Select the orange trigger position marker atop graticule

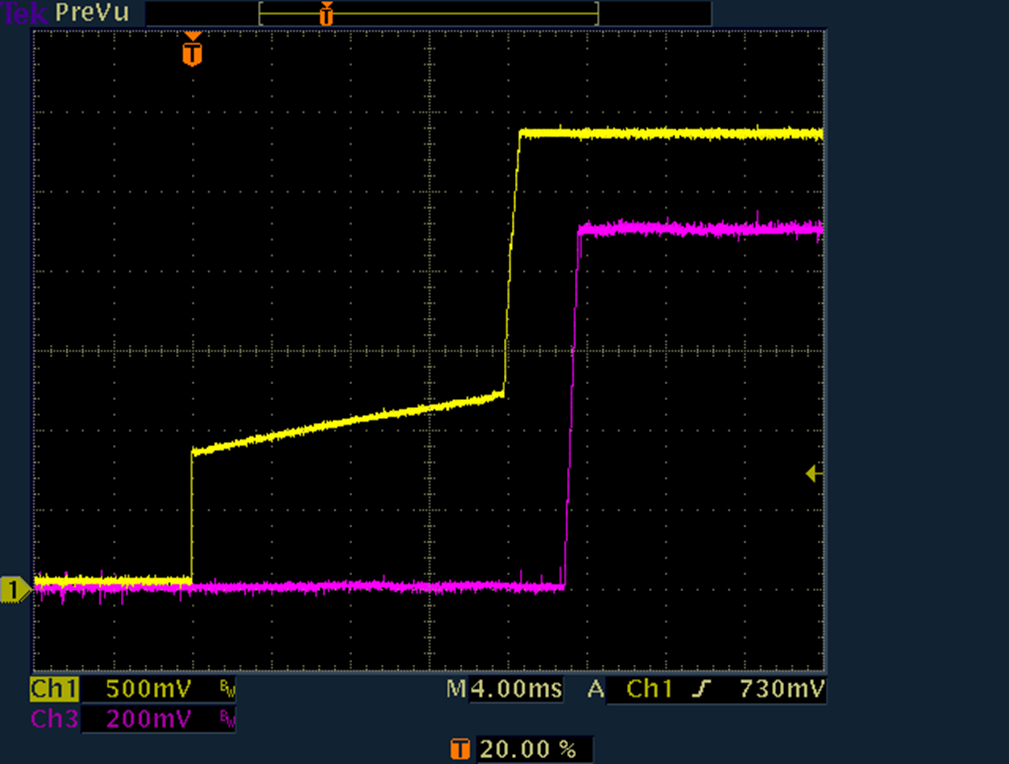click(x=192, y=50)
